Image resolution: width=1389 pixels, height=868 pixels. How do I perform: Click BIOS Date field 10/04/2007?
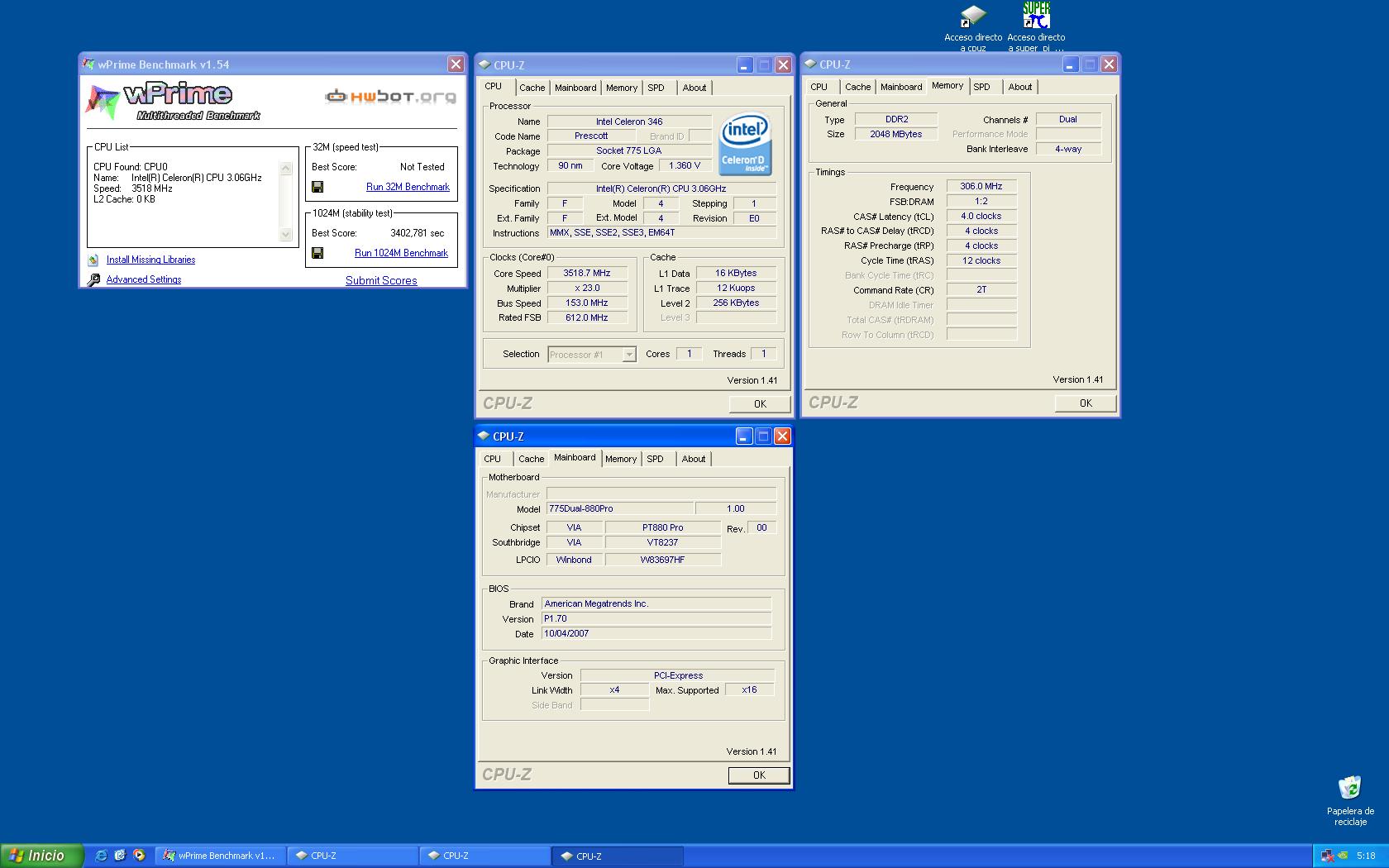click(x=656, y=633)
